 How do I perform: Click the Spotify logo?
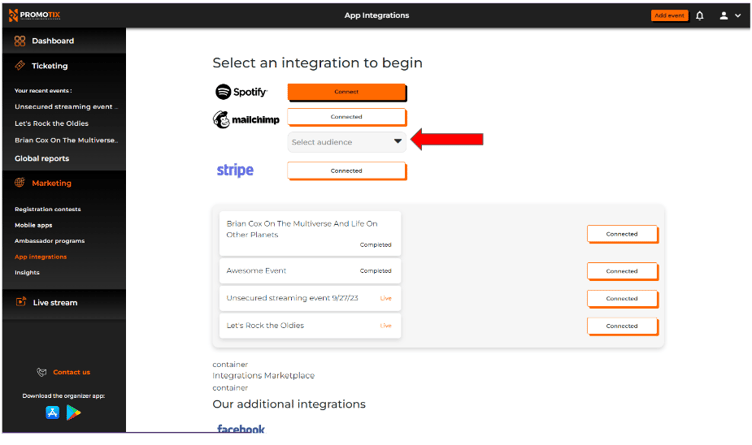(x=241, y=92)
